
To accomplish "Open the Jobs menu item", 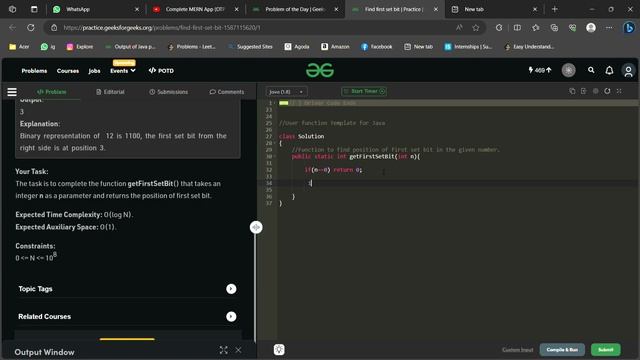I will pyautogui.click(x=94, y=71).
